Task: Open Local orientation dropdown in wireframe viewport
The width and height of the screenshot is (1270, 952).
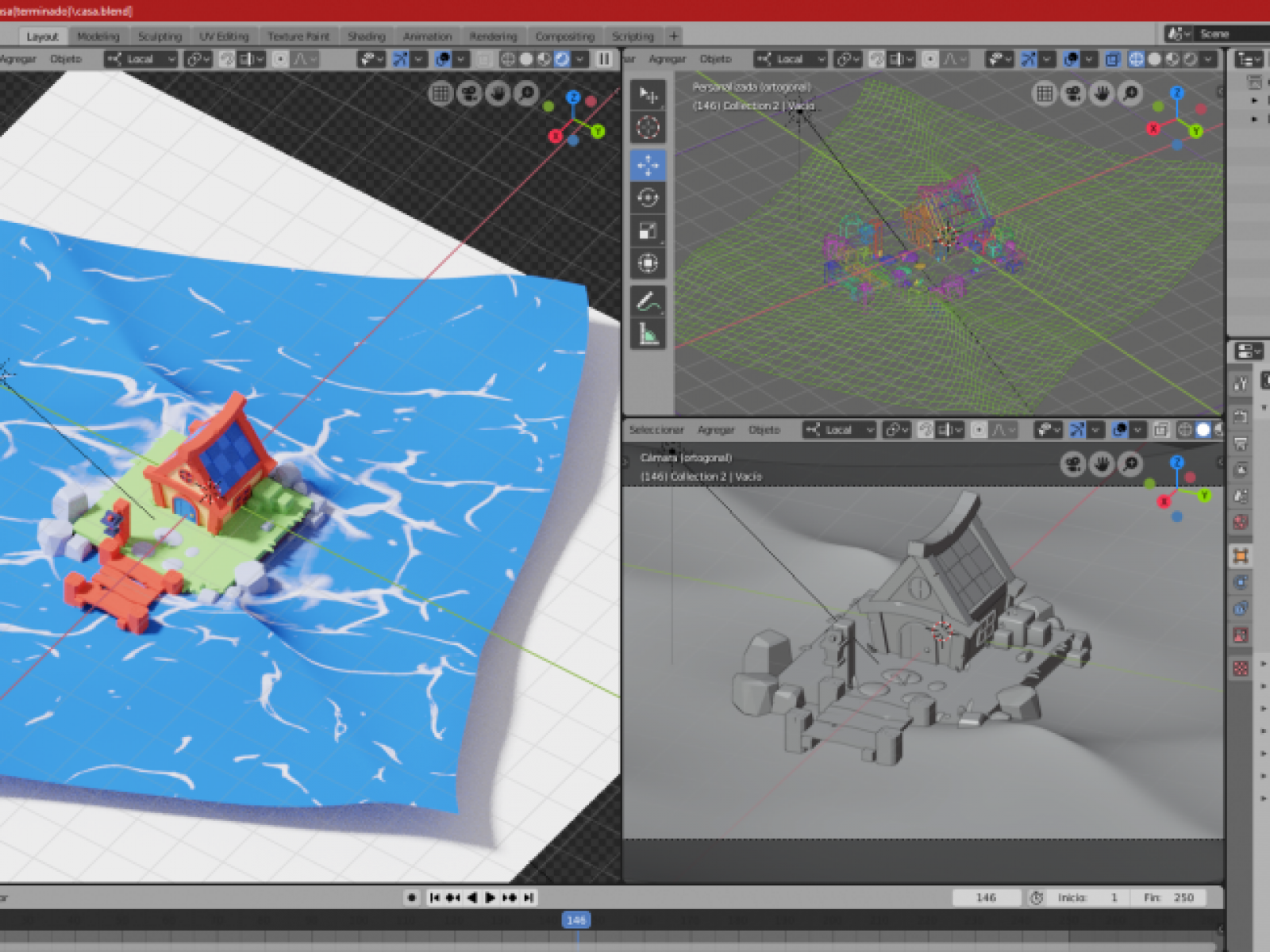Action: [x=791, y=59]
